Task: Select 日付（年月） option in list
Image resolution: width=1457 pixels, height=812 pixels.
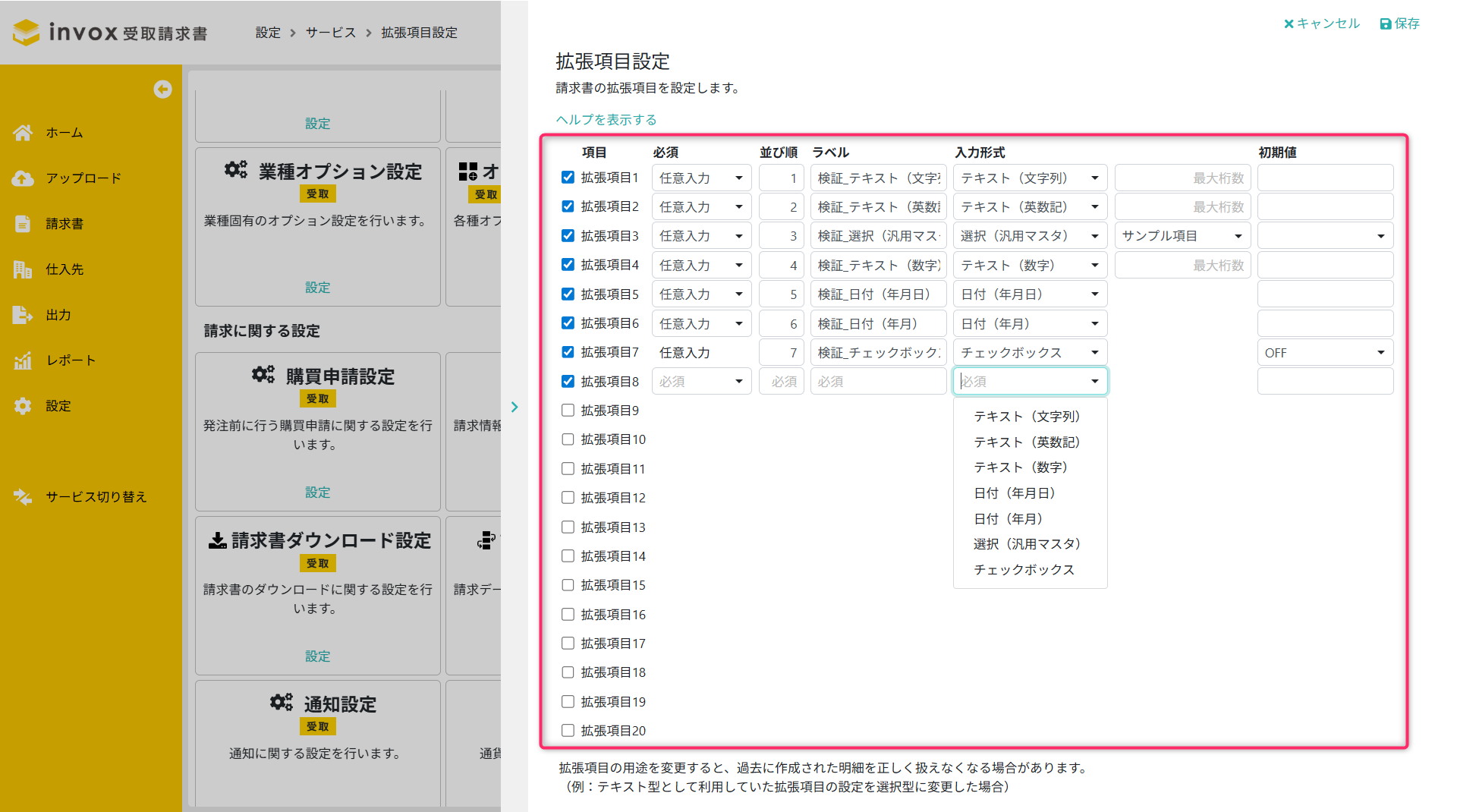Action: click(x=1030, y=519)
